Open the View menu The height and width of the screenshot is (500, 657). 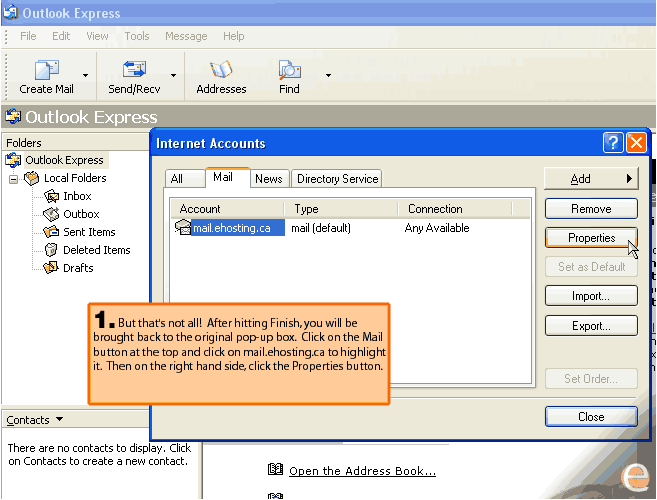tap(97, 36)
